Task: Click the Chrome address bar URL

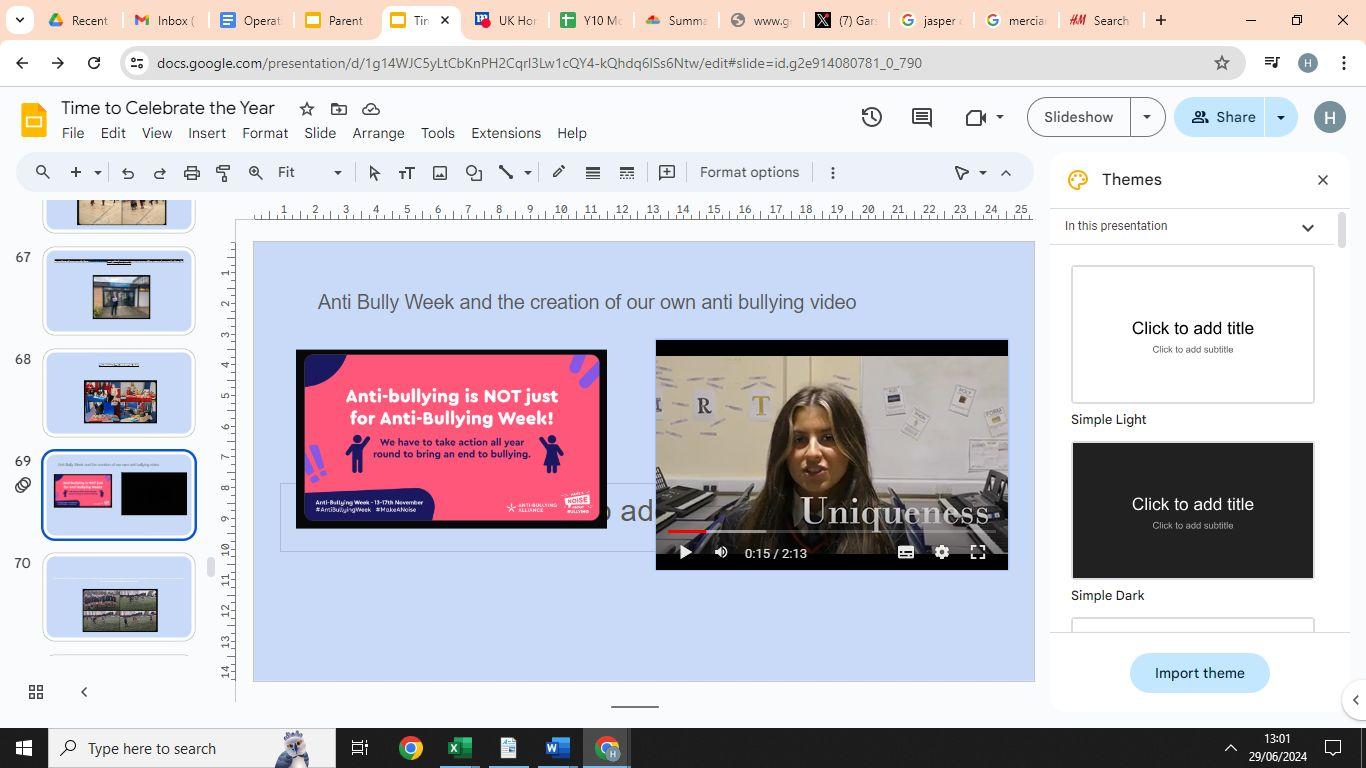Action: [539, 63]
